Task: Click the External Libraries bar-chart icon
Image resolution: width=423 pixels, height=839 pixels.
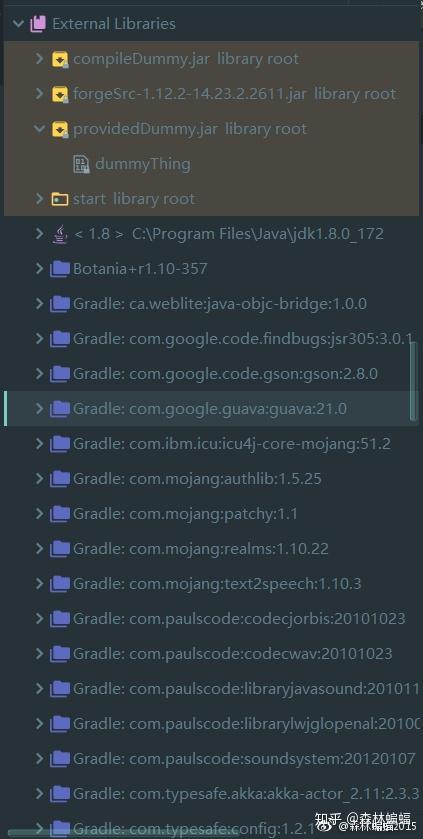Action: point(37,24)
